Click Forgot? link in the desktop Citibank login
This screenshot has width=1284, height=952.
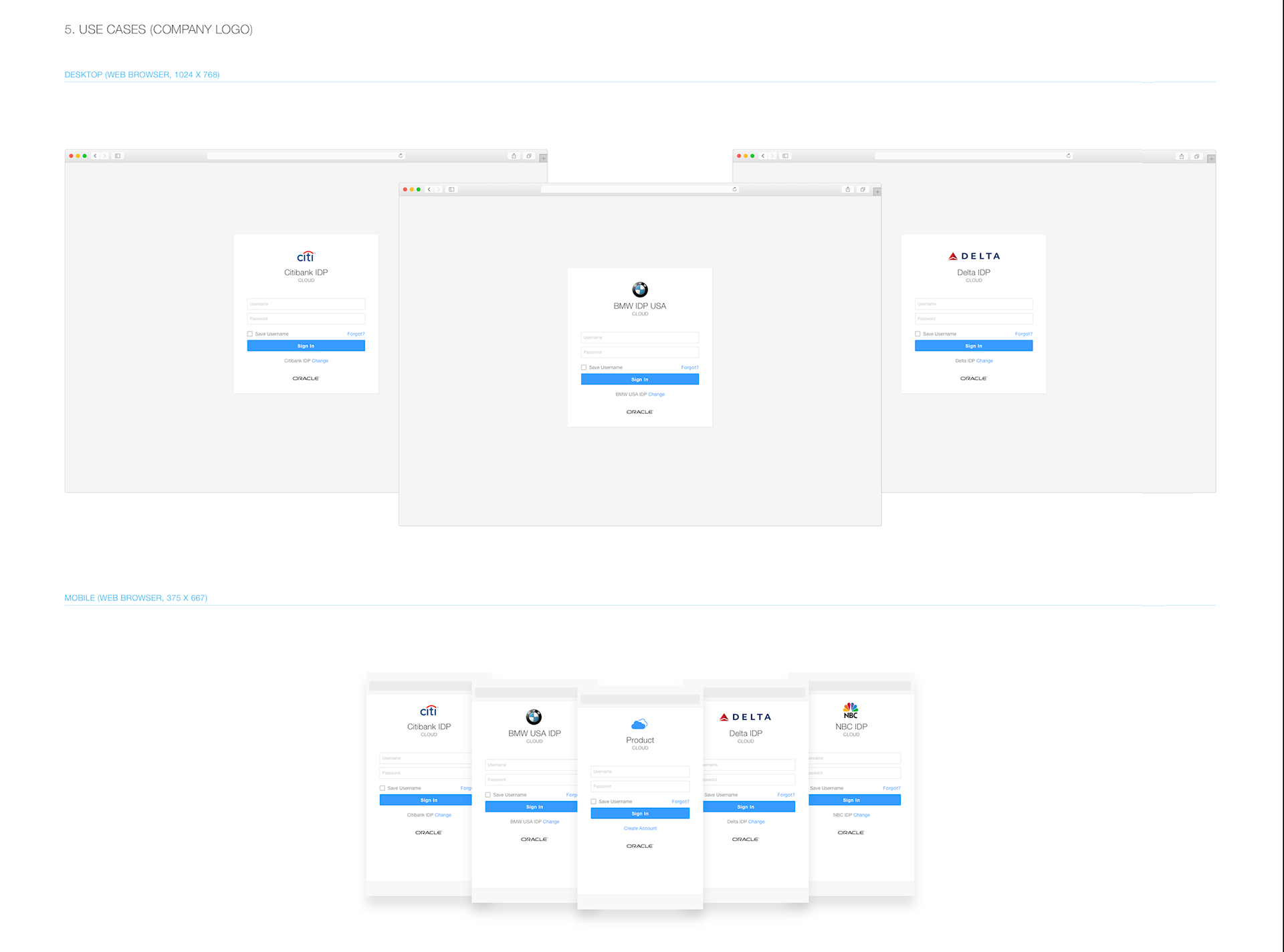[356, 334]
